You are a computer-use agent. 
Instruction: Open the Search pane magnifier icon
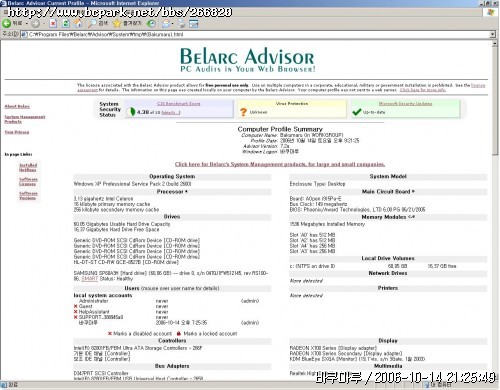(x=92, y=23)
